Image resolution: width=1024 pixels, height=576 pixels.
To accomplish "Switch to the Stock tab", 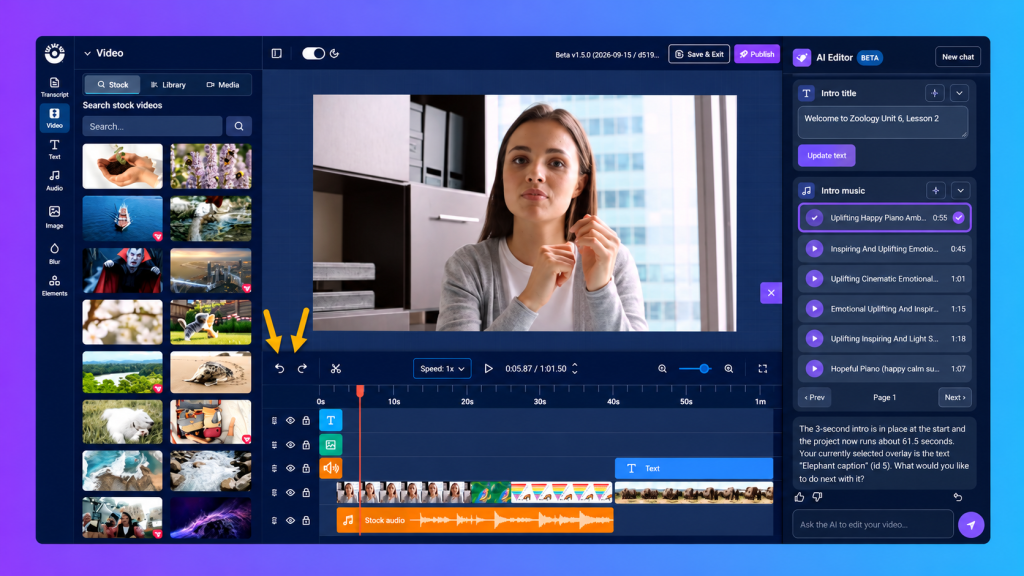I will (x=112, y=85).
